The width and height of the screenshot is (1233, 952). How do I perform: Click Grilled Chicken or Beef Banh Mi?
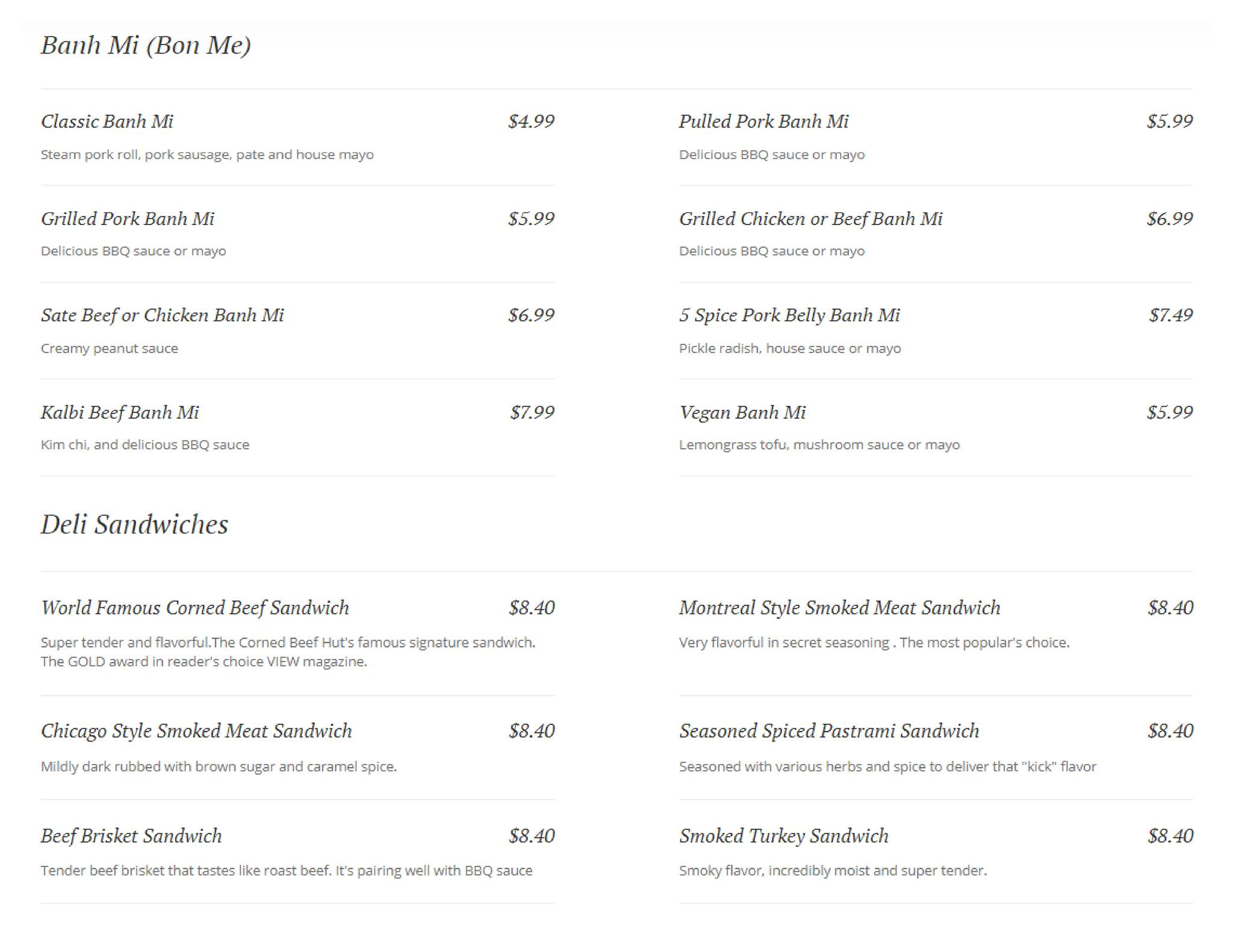pyautogui.click(x=810, y=218)
